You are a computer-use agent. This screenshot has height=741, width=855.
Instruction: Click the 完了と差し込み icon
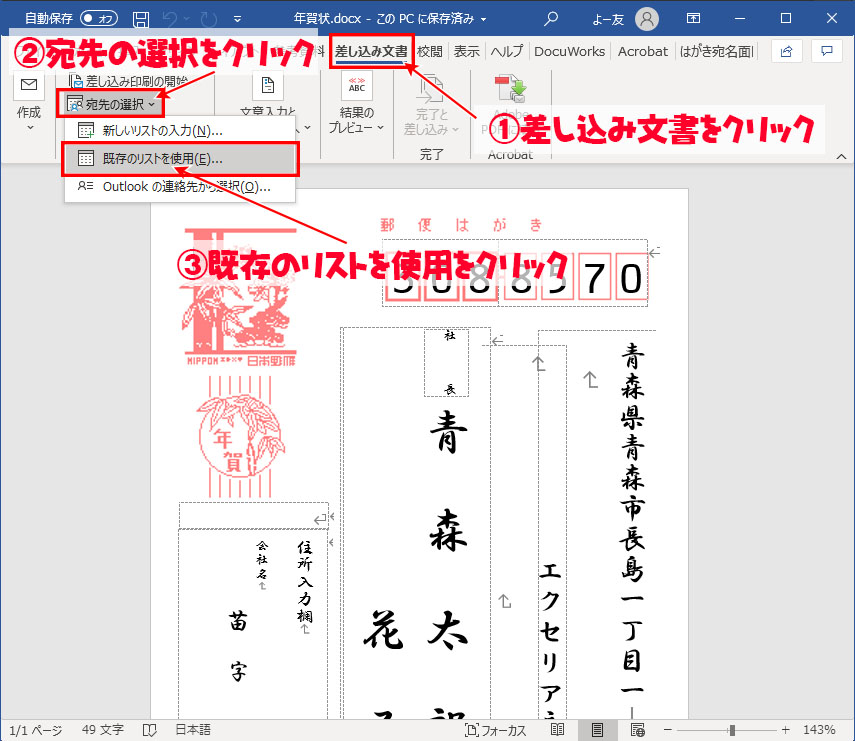430,89
